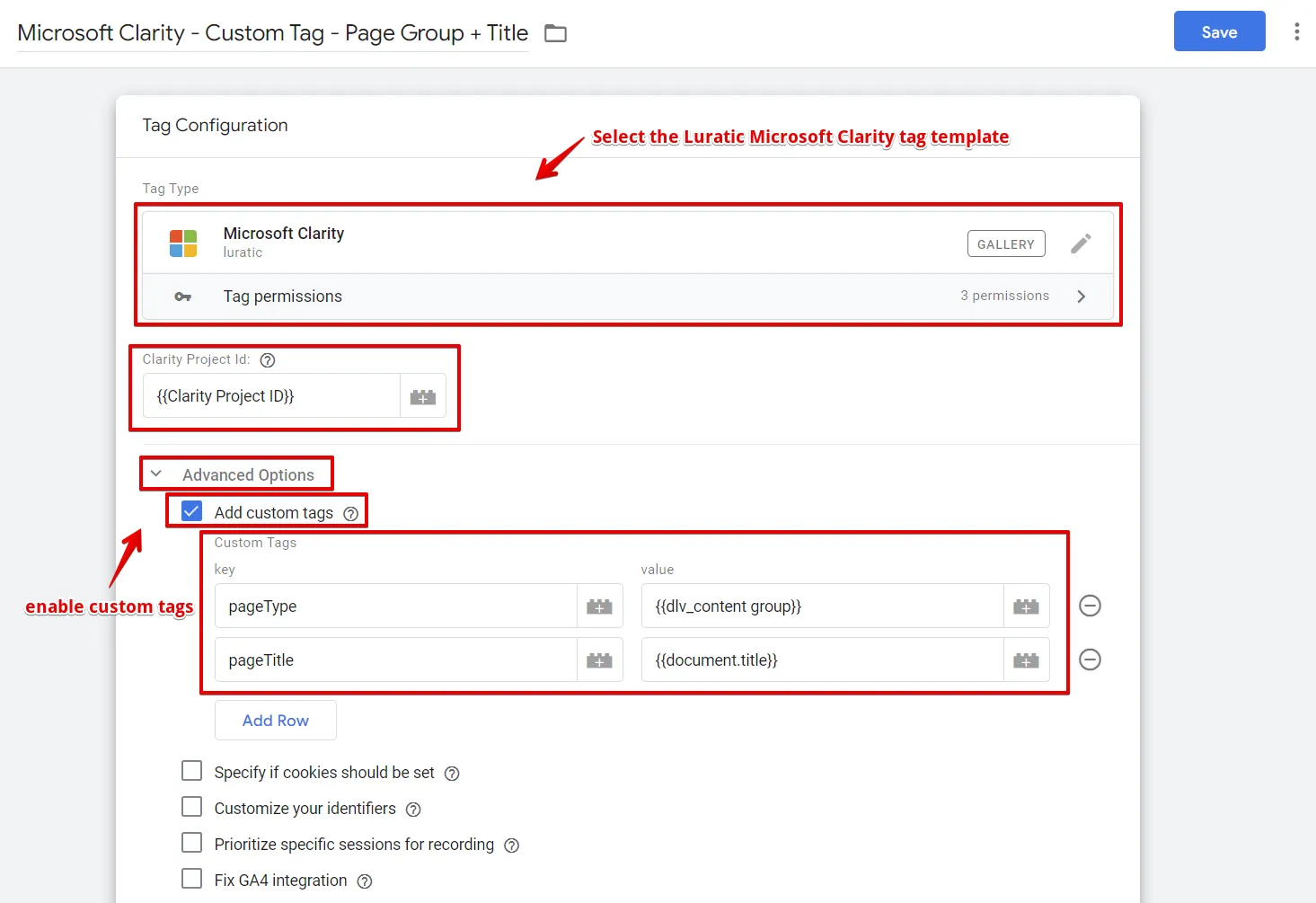
Task: Open the help icon next to Clarity Project Id
Action: tap(268, 360)
